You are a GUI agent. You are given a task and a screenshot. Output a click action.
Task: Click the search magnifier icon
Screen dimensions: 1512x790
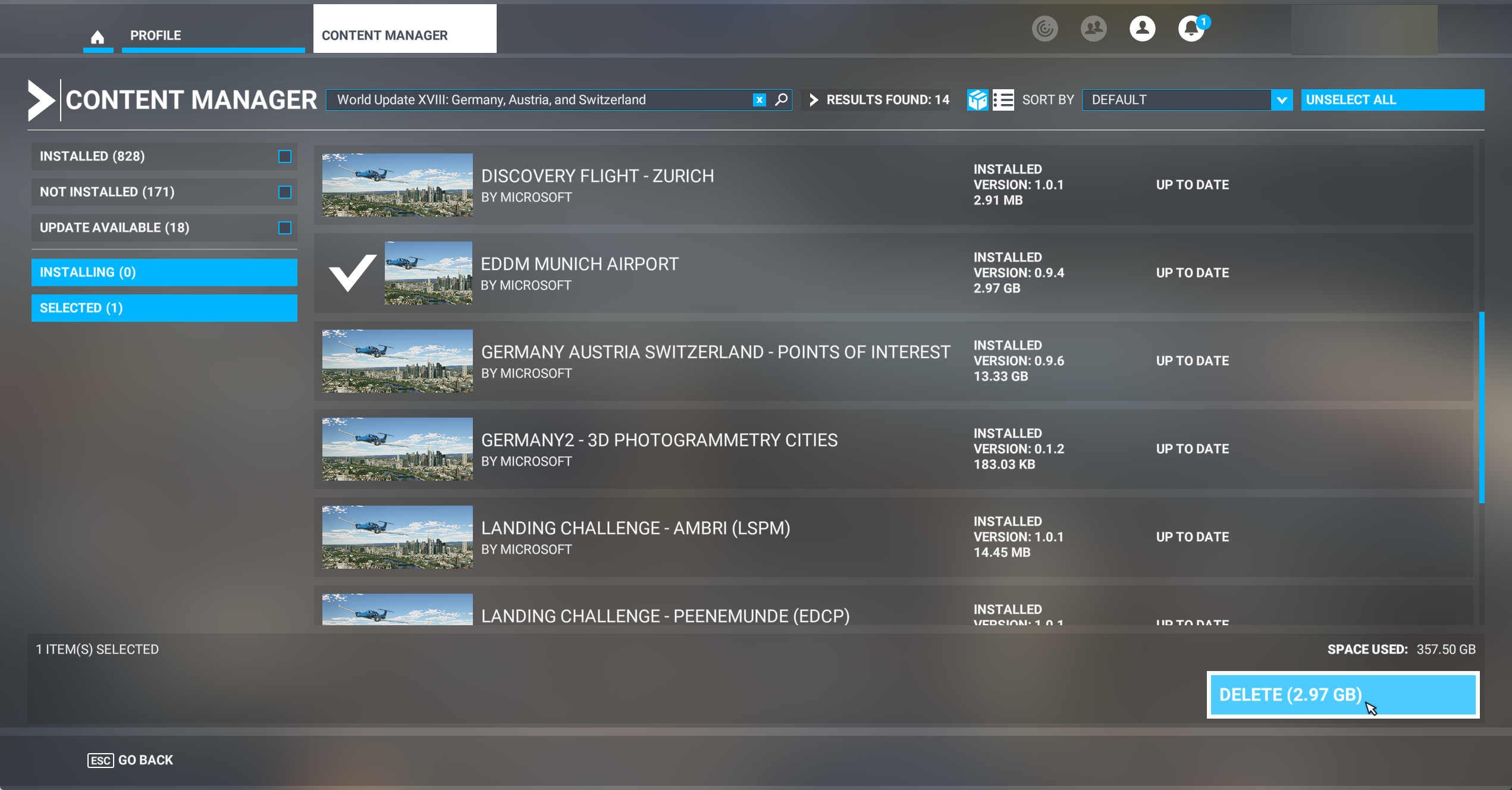click(x=781, y=99)
